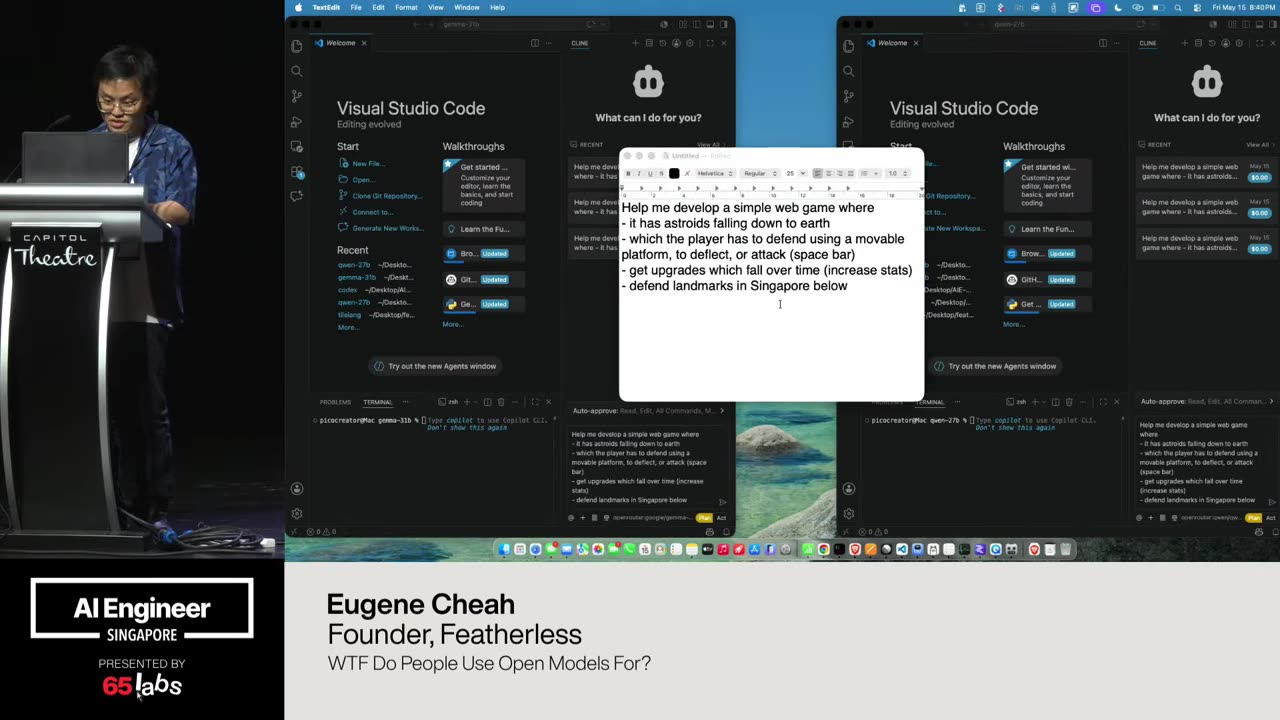Select the Welcome tab in right VS Code window
The width and height of the screenshot is (1280, 720).
pos(893,43)
